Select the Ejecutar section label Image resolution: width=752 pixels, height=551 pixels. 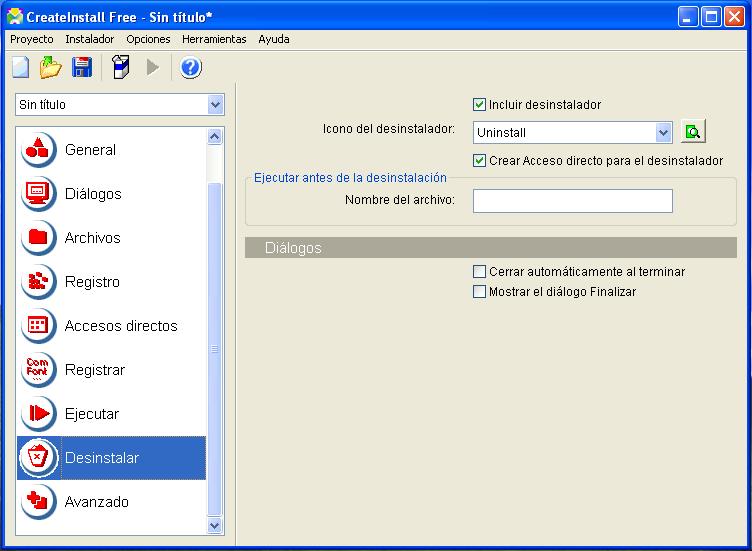tap(92, 414)
